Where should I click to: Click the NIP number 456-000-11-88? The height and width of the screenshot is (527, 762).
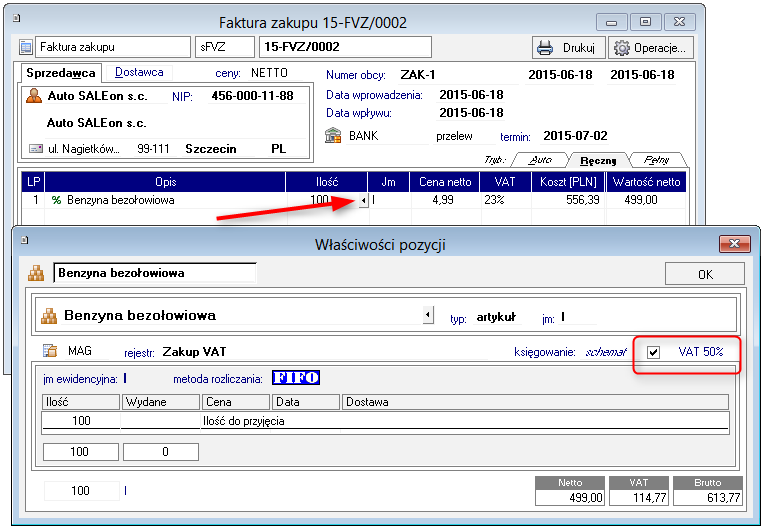tap(252, 96)
